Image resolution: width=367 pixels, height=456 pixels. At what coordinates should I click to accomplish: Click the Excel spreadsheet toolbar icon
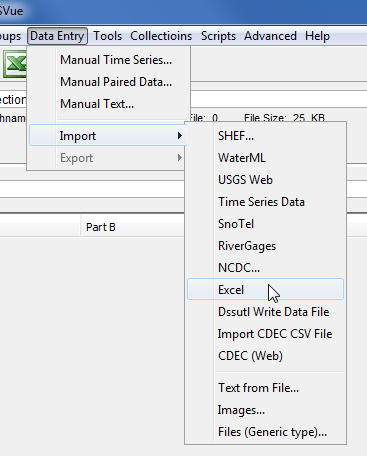point(15,64)
